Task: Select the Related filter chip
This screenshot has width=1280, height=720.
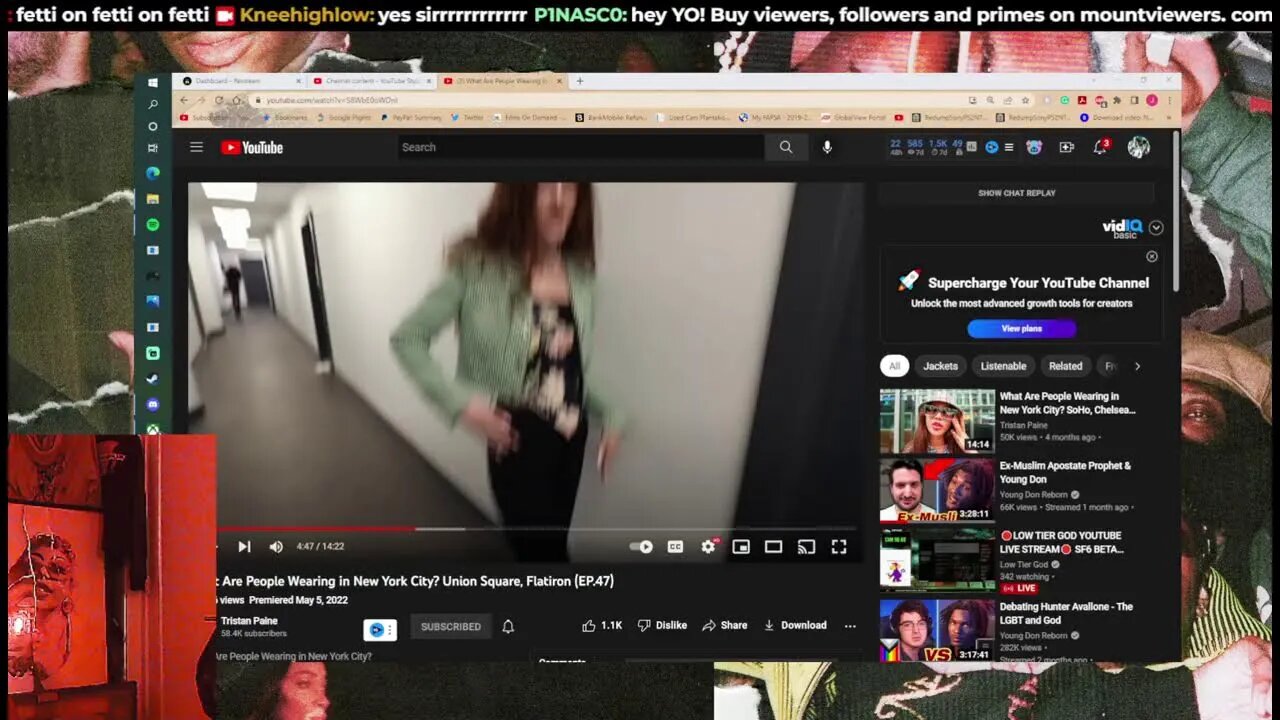Action: tap(1065, 366)
